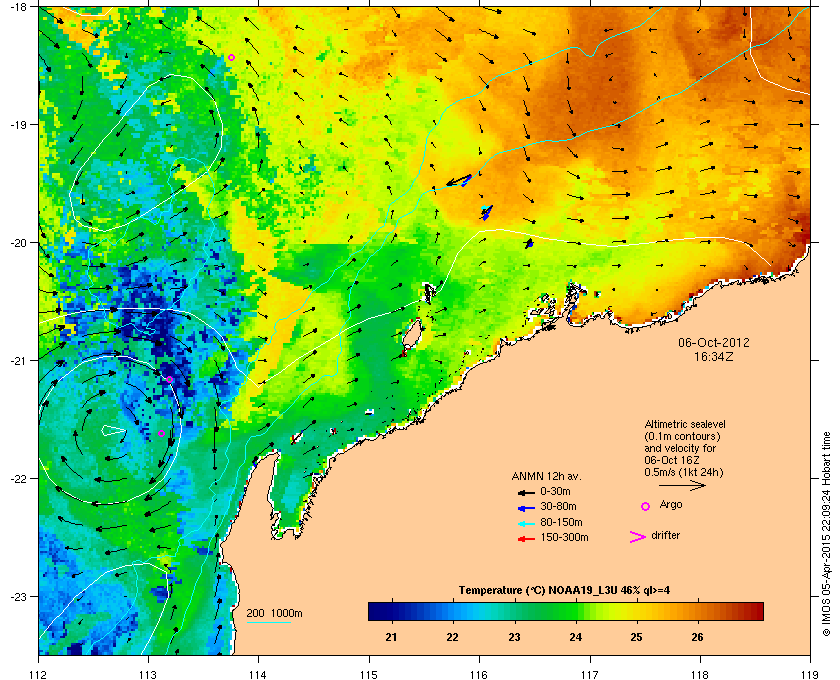Click the '0-30m' legend label
This screenshot has width=840, height=680.
coord(556,491)
